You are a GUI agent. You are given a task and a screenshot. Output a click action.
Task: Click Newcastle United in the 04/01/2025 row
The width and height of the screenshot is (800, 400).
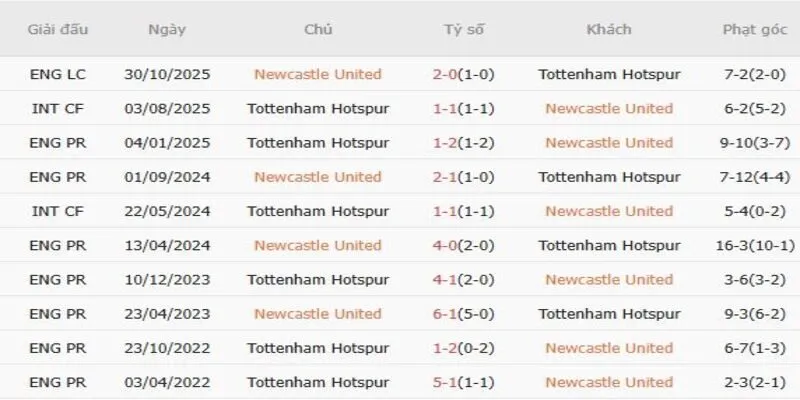[x=609, y=143]
